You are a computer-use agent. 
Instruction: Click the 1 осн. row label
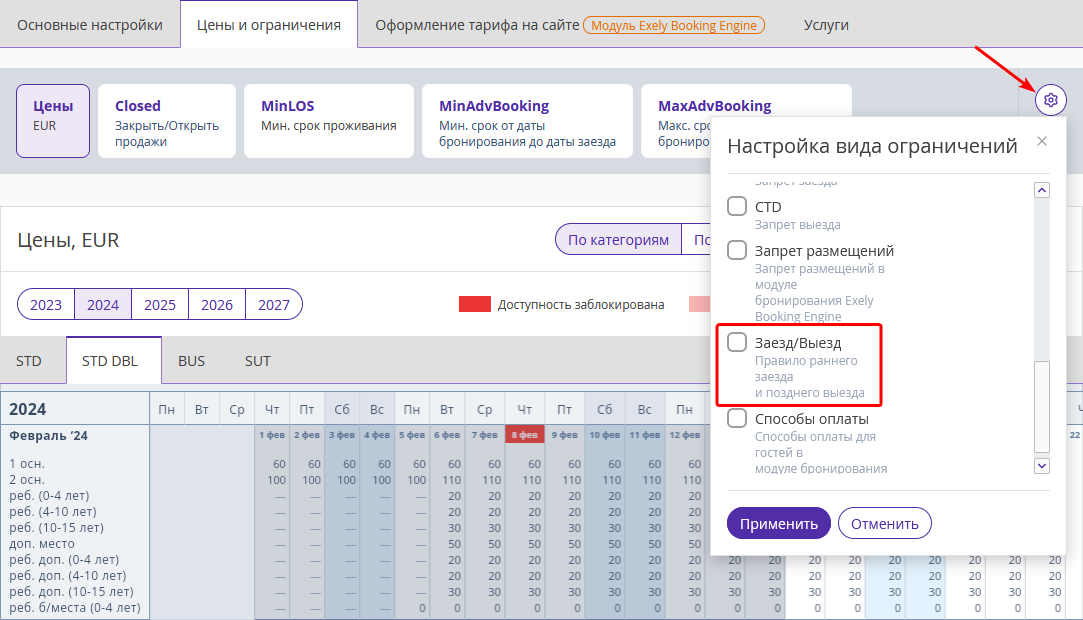coord(27,464)
